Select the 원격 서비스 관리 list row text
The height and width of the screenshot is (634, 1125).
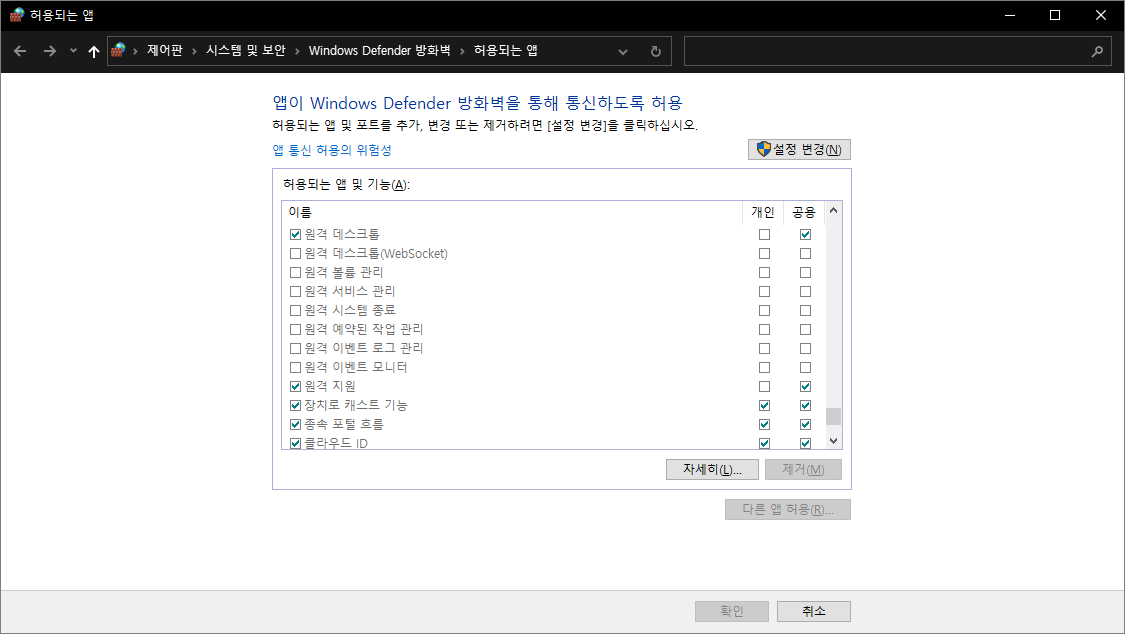click(349, 291)
